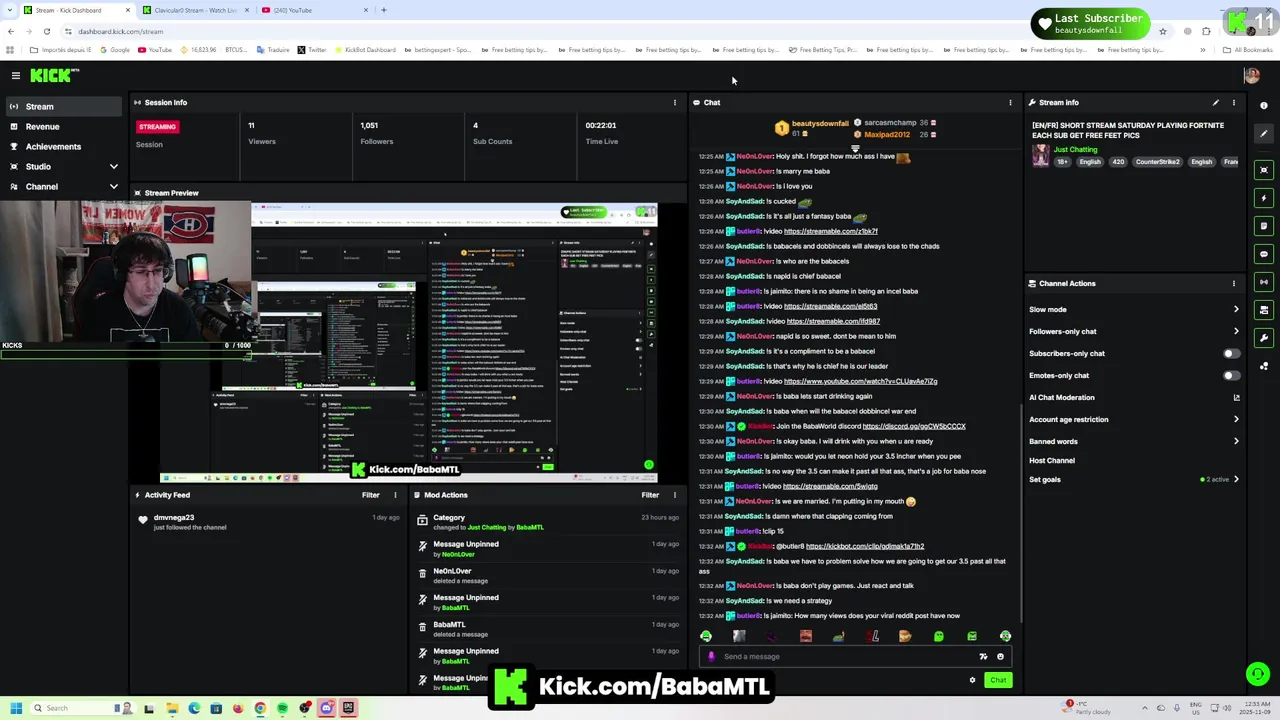
Task: Toggle the chat bubble widget icon in right rail
Action: (1264, 254)
